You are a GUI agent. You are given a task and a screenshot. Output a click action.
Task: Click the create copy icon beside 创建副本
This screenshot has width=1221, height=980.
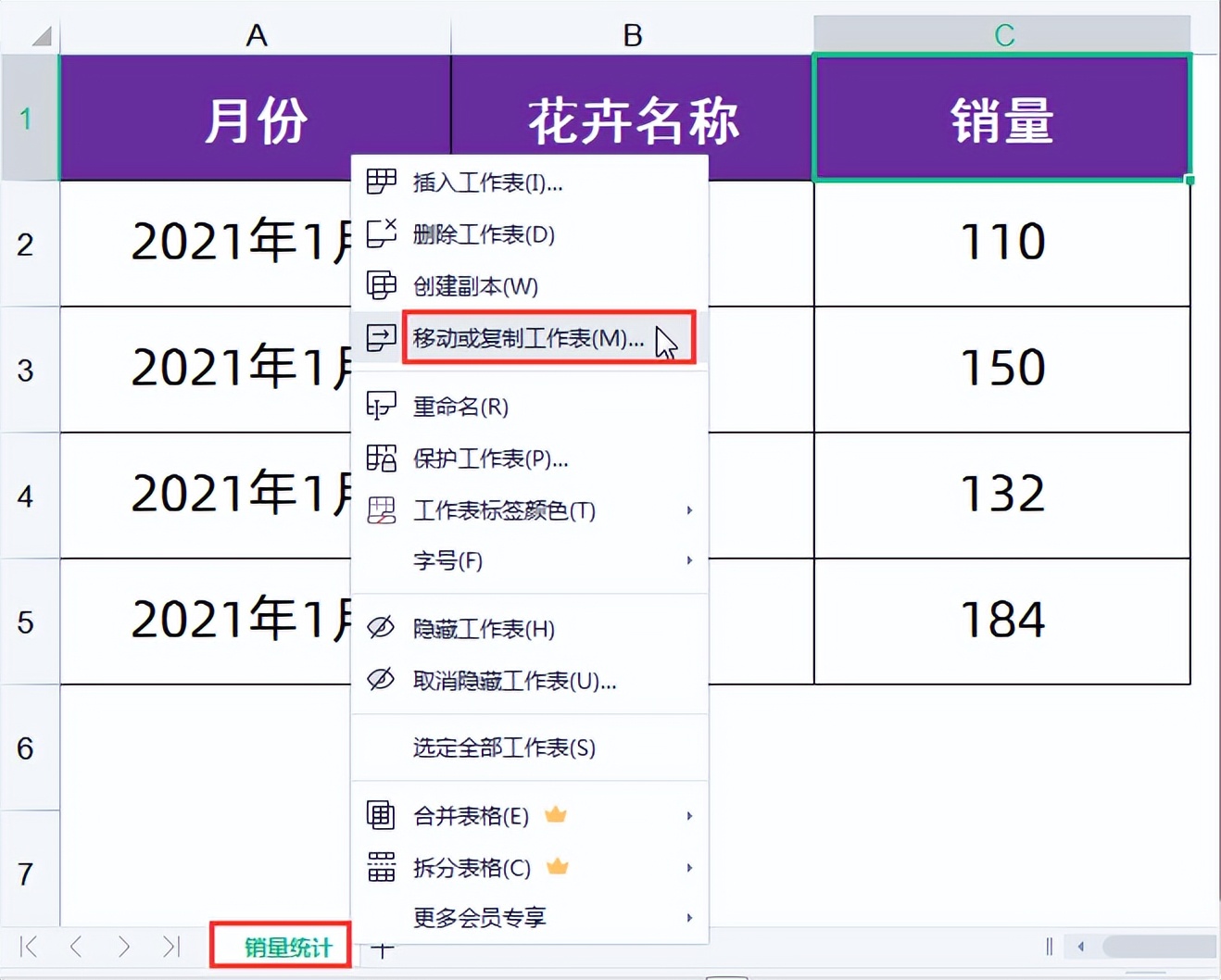[381, 286]
